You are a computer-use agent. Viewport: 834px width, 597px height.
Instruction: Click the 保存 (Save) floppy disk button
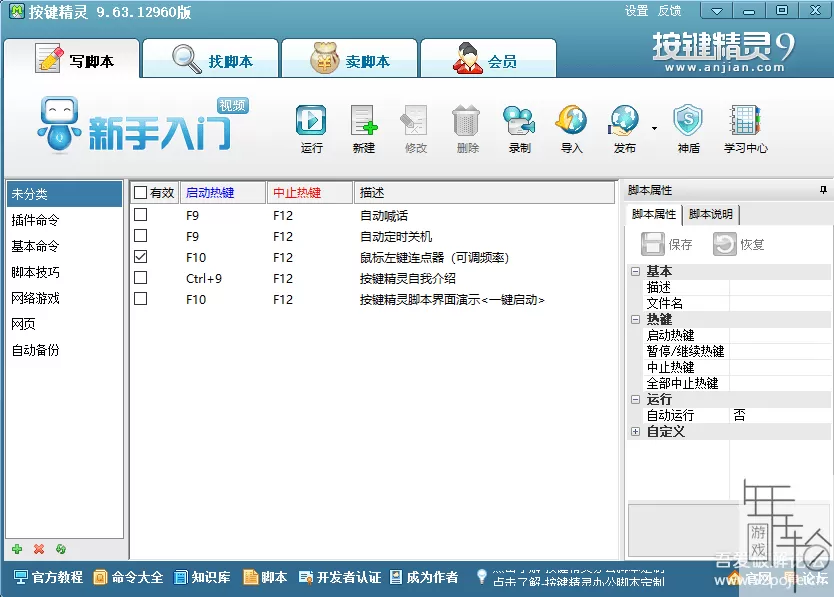(x=666, y=244)
